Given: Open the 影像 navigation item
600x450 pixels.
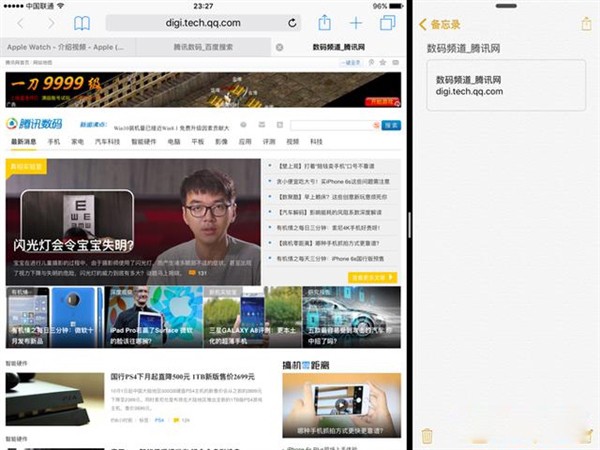Looking at the screenshot, I should pyautogui.click(x=222, y=142).
